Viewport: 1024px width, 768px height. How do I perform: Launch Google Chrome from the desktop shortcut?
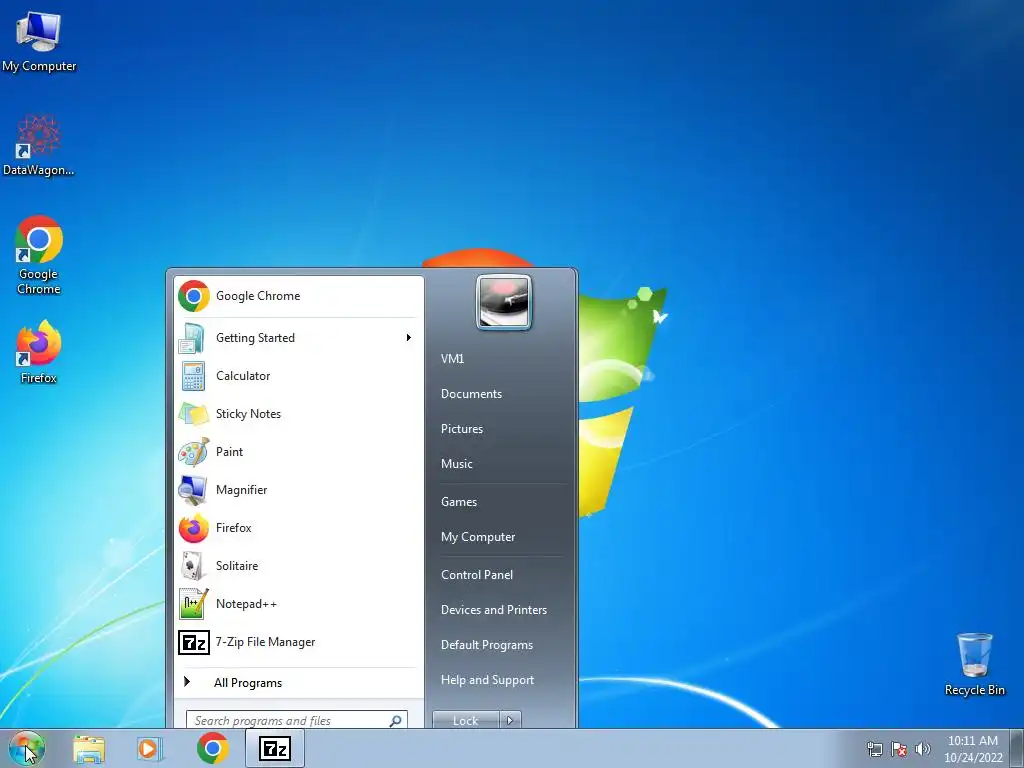coord(39,255)
